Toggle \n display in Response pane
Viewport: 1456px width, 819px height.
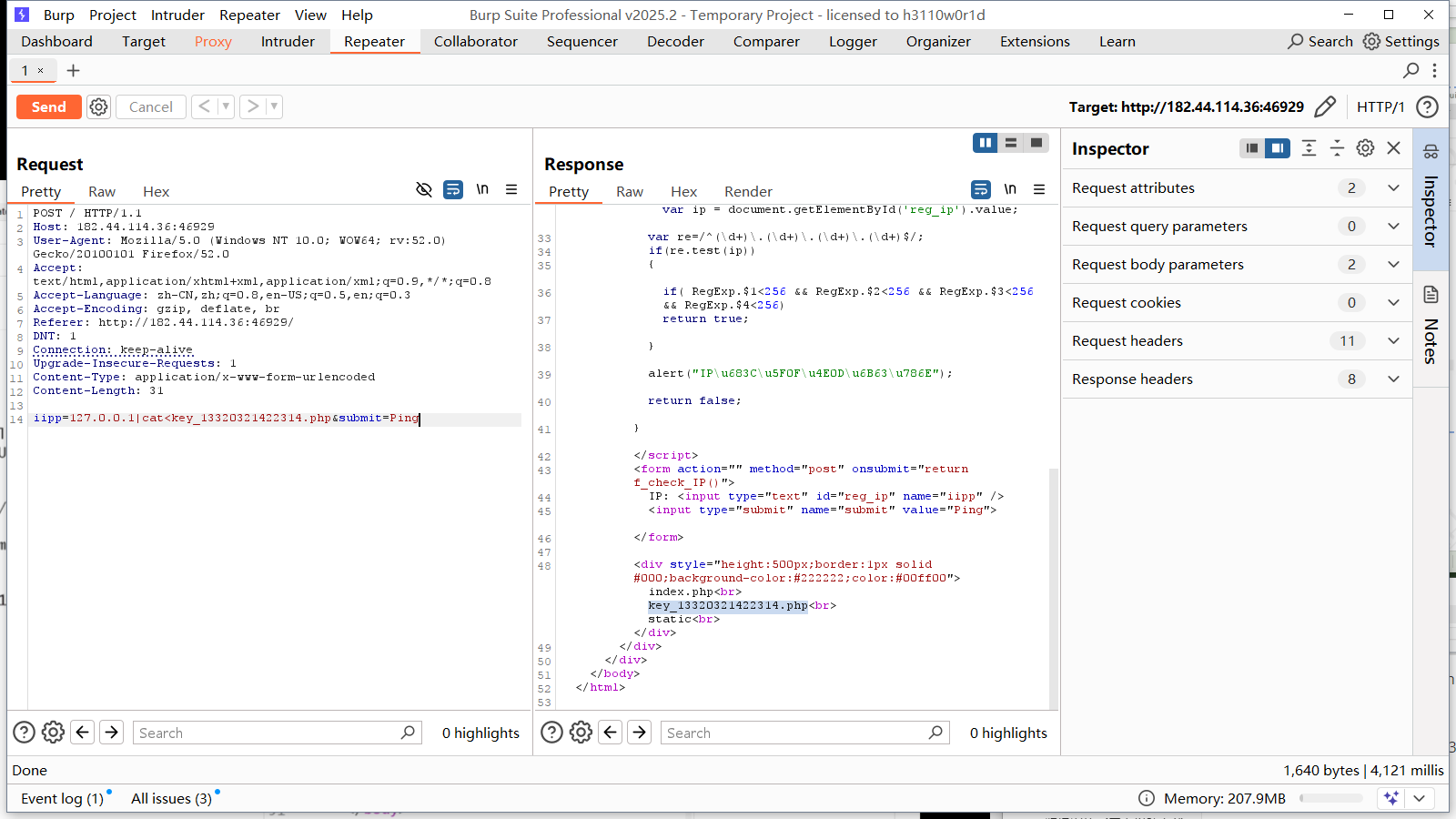[1010, 189]
